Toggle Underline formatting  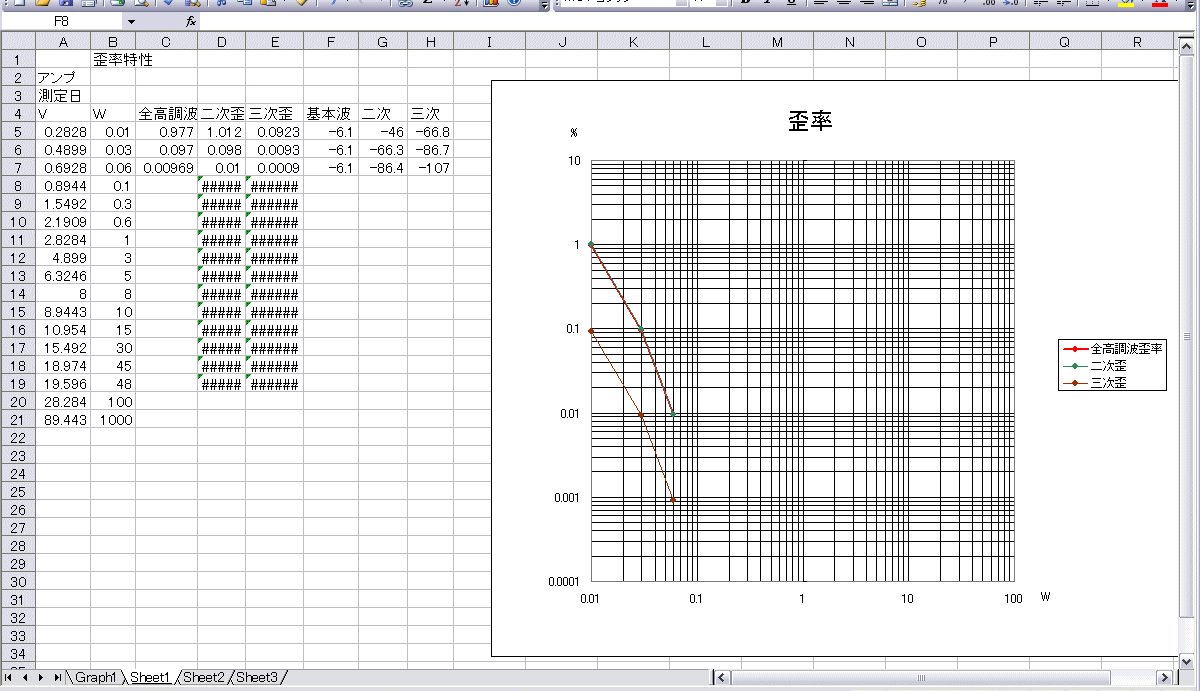(x=791, y=3)
